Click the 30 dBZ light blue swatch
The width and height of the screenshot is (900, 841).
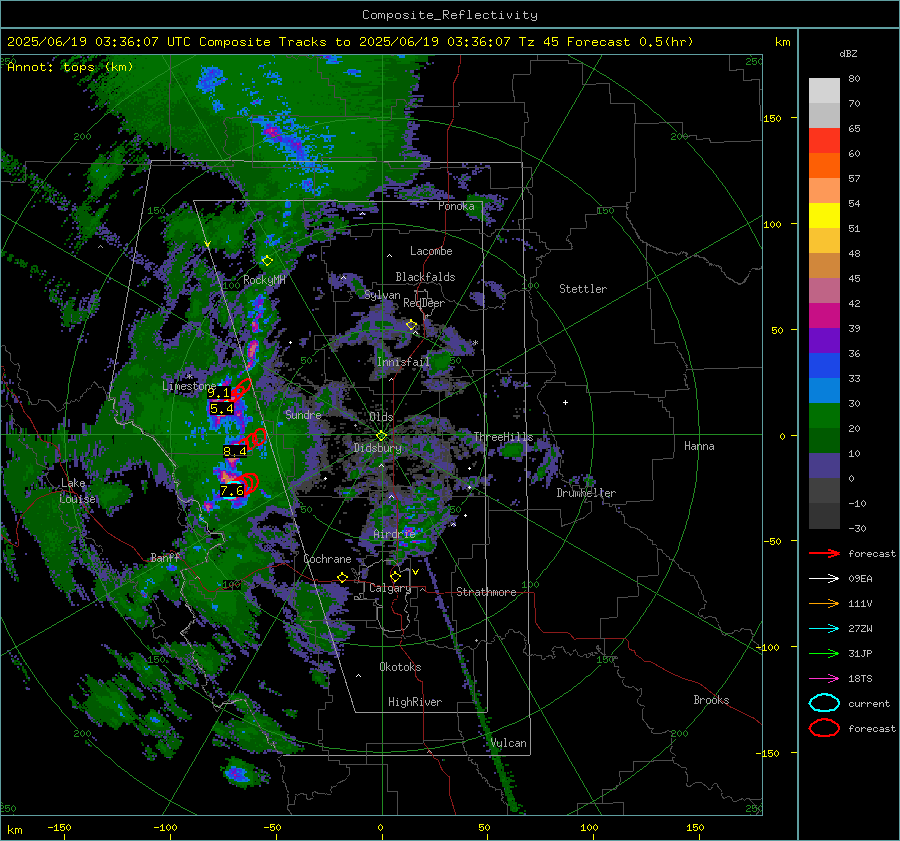coord(824,390)
